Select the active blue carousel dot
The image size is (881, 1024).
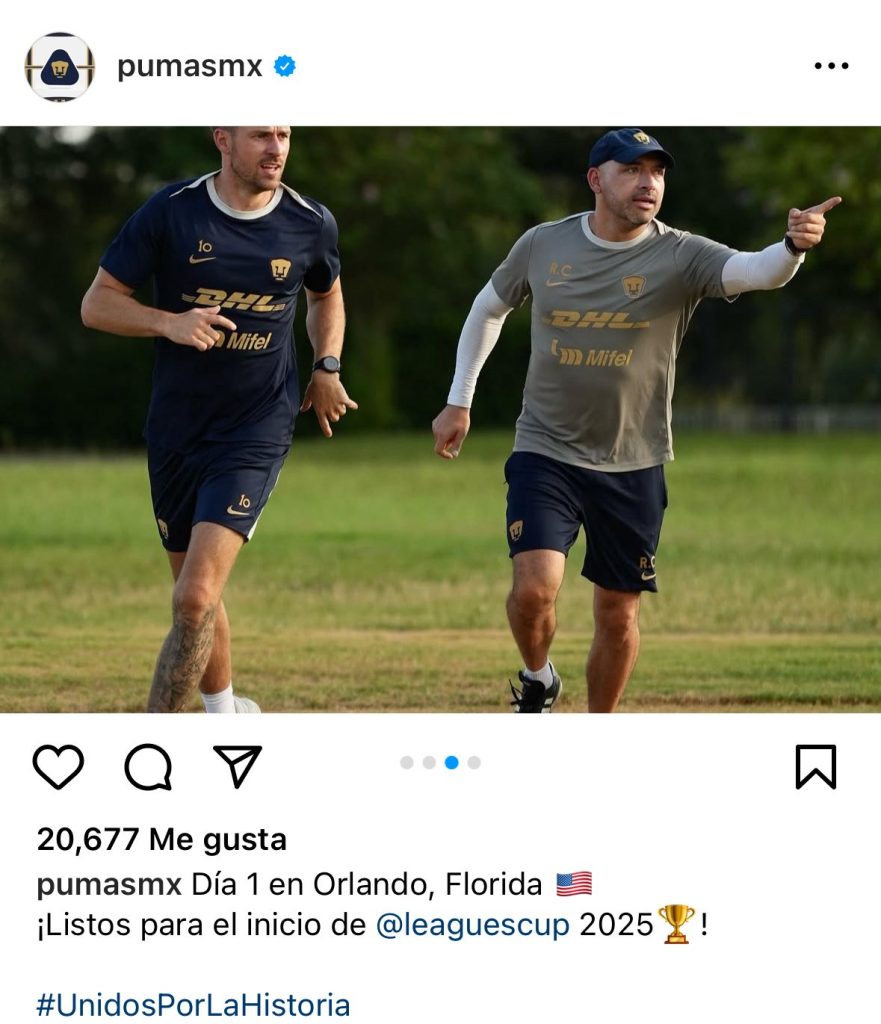pos(451,763)
